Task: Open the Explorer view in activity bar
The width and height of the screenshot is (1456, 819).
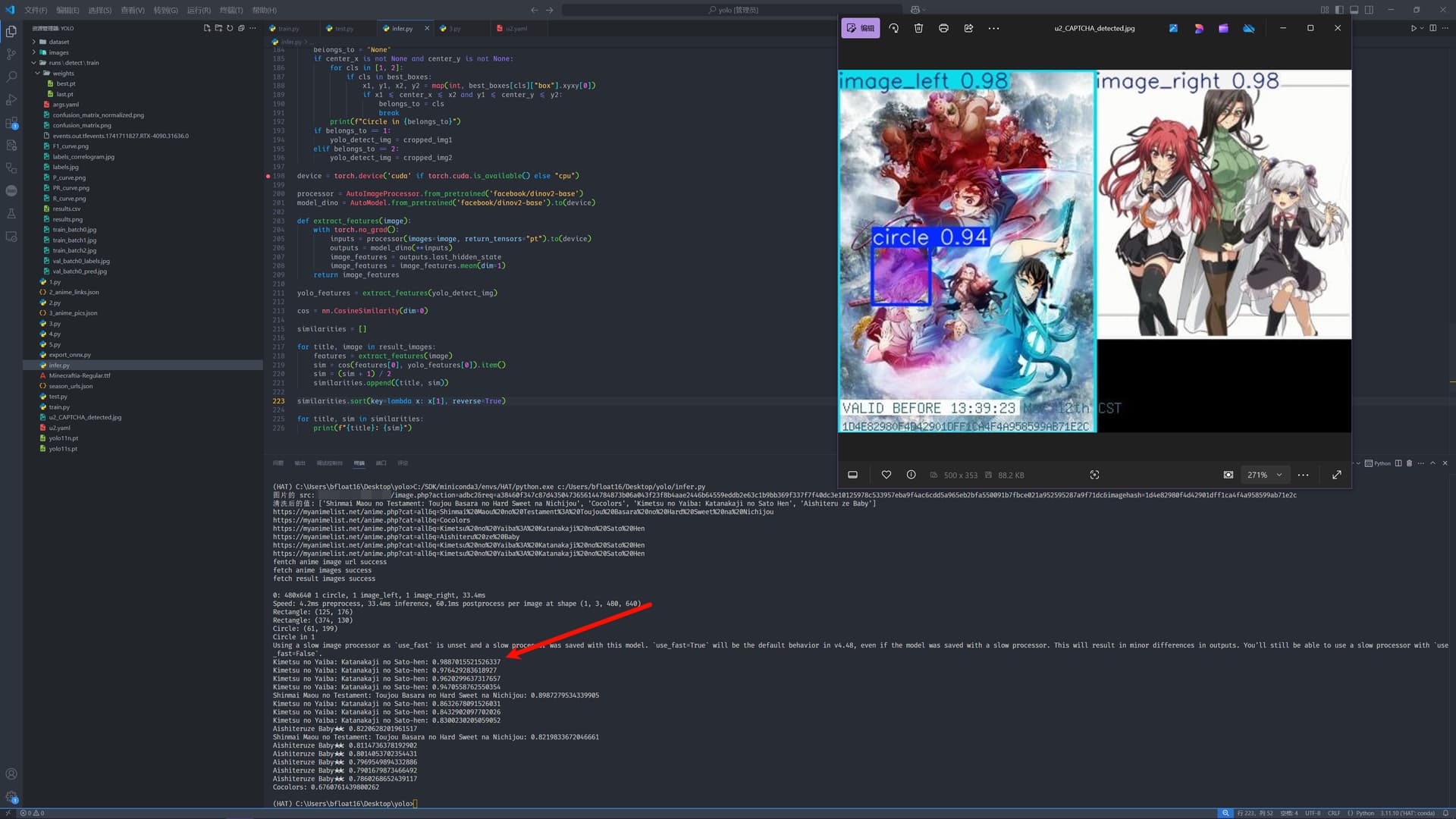Action: tap(11, 32)
